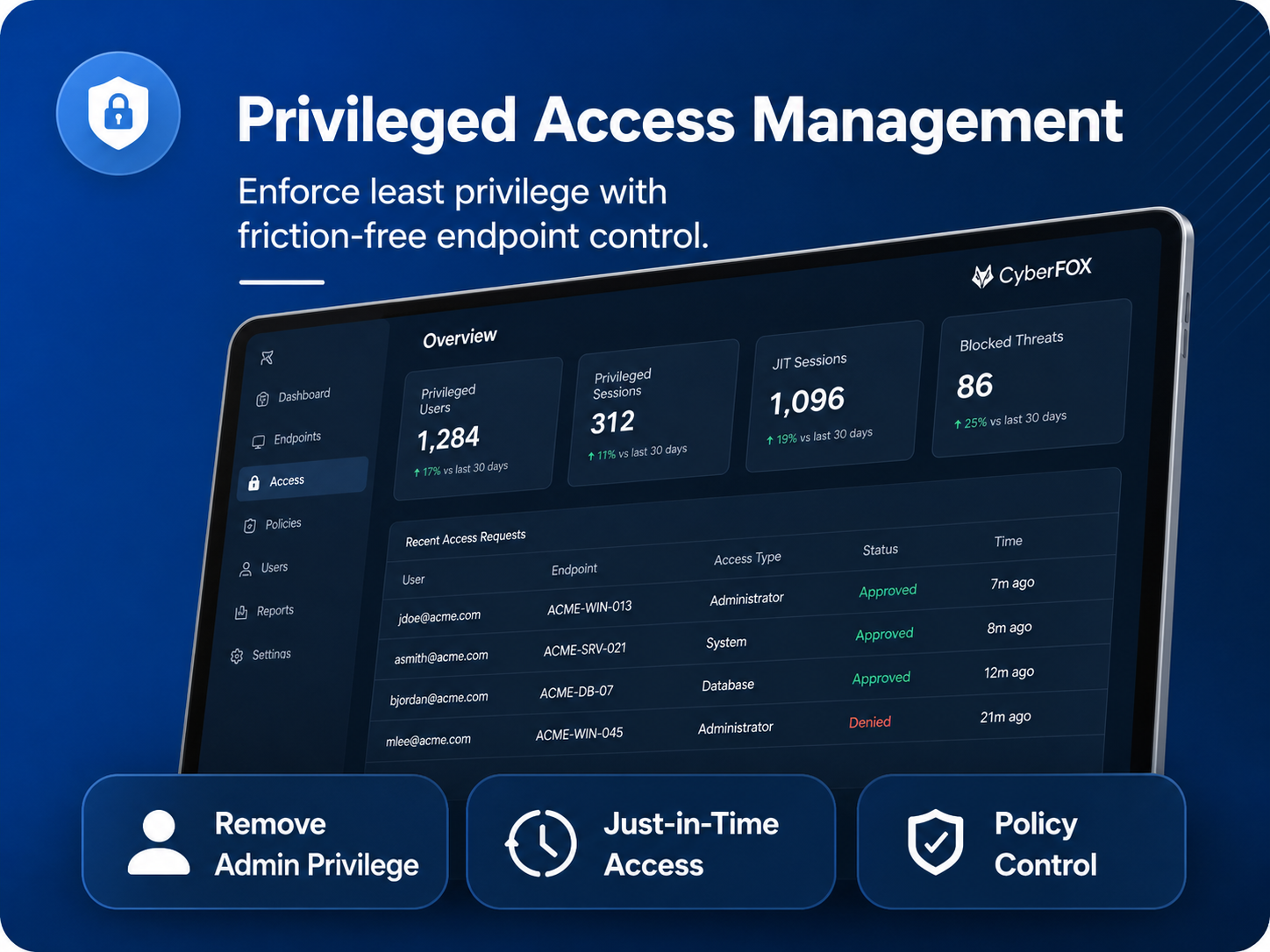The height and width of the screenshot is (952, 1270).
Task: Click the Settings gear icon
Action: (237, 657)
